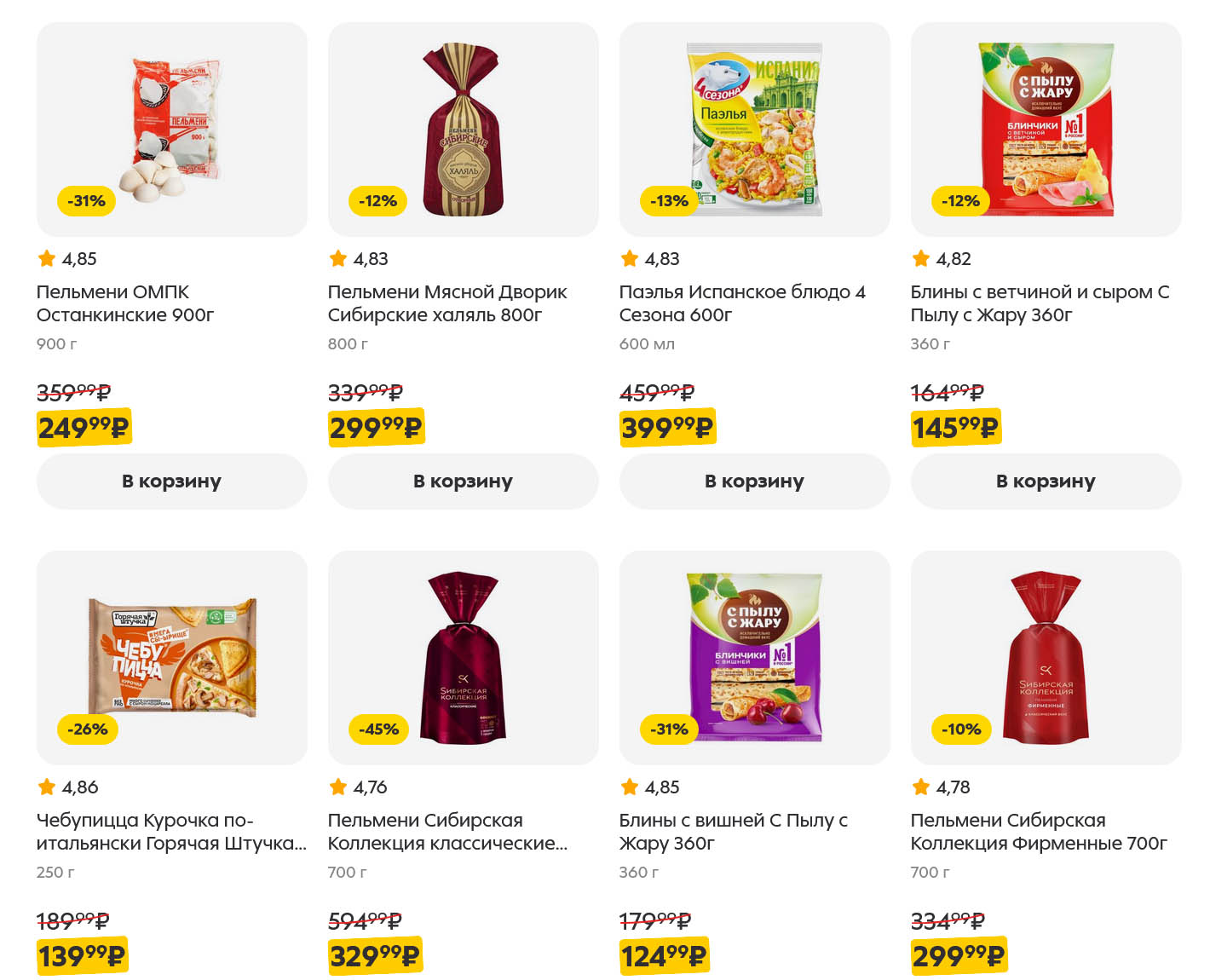Click title Паэлья Испанское блюдо 4 Сезона
1210x980 pixels.
pyautogui.click(x=741, y=303)
